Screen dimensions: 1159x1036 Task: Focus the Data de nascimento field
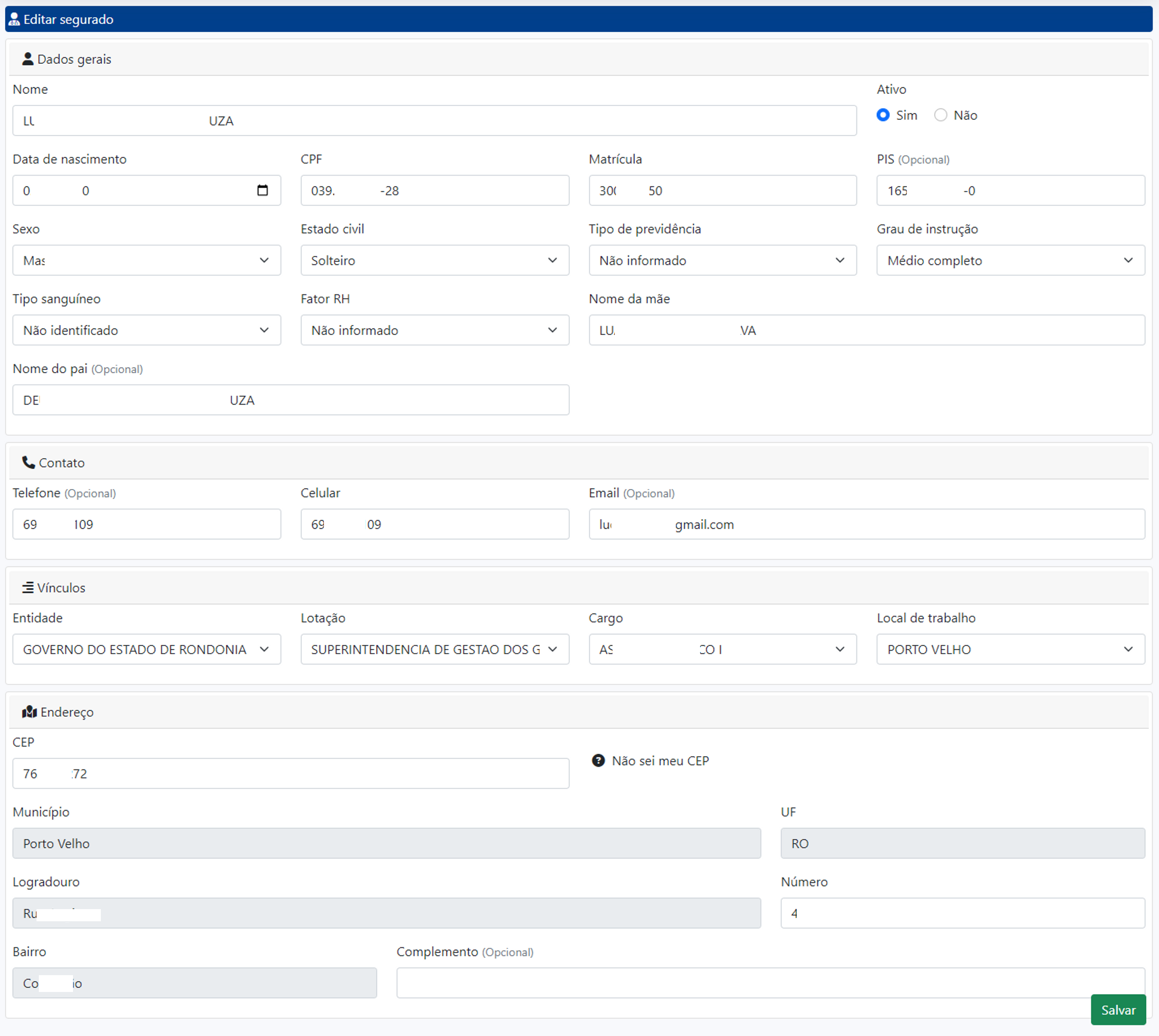(x=147, y=190)
